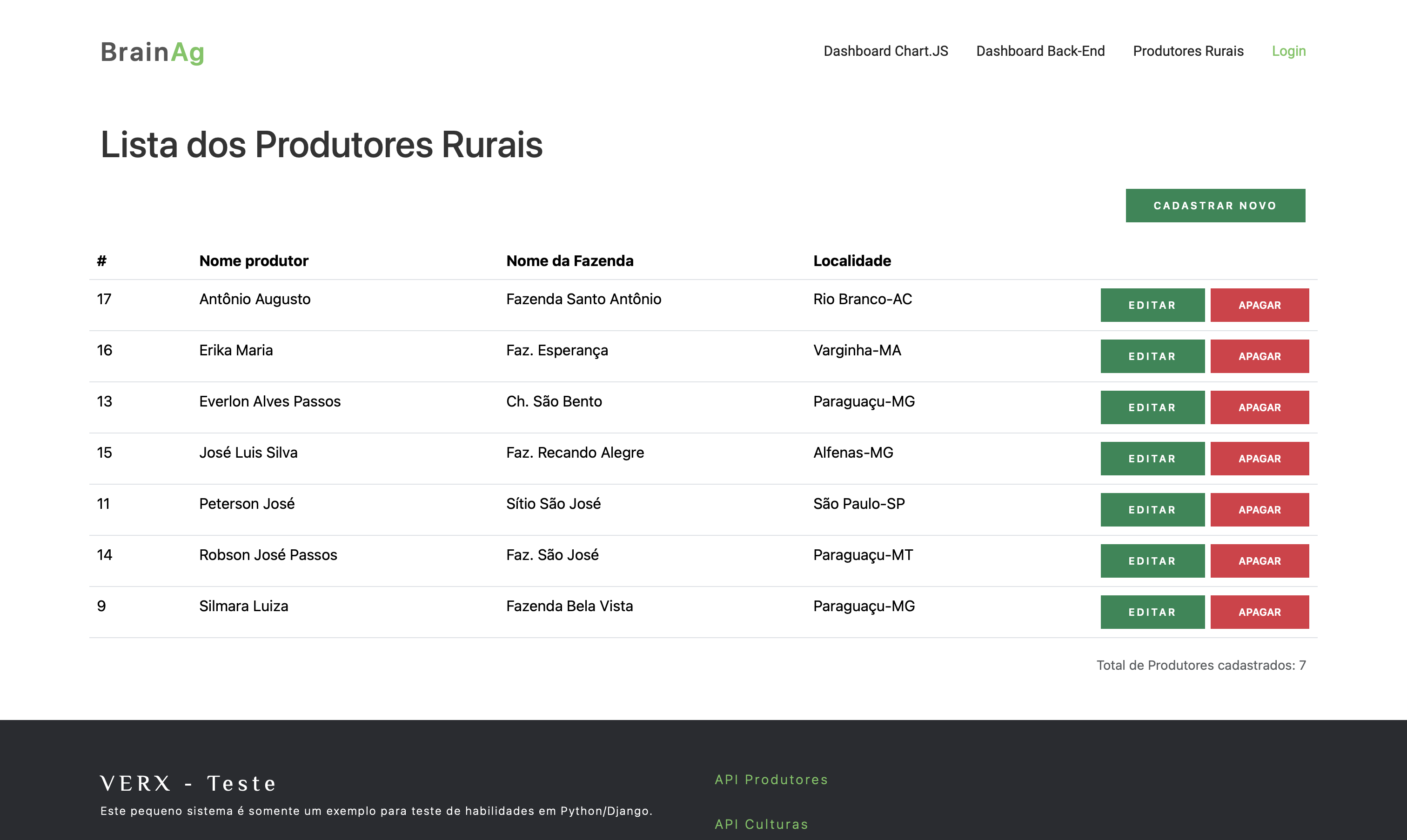Click the Nome produtor column header
1407x840 pixels.
coord(254,260)
